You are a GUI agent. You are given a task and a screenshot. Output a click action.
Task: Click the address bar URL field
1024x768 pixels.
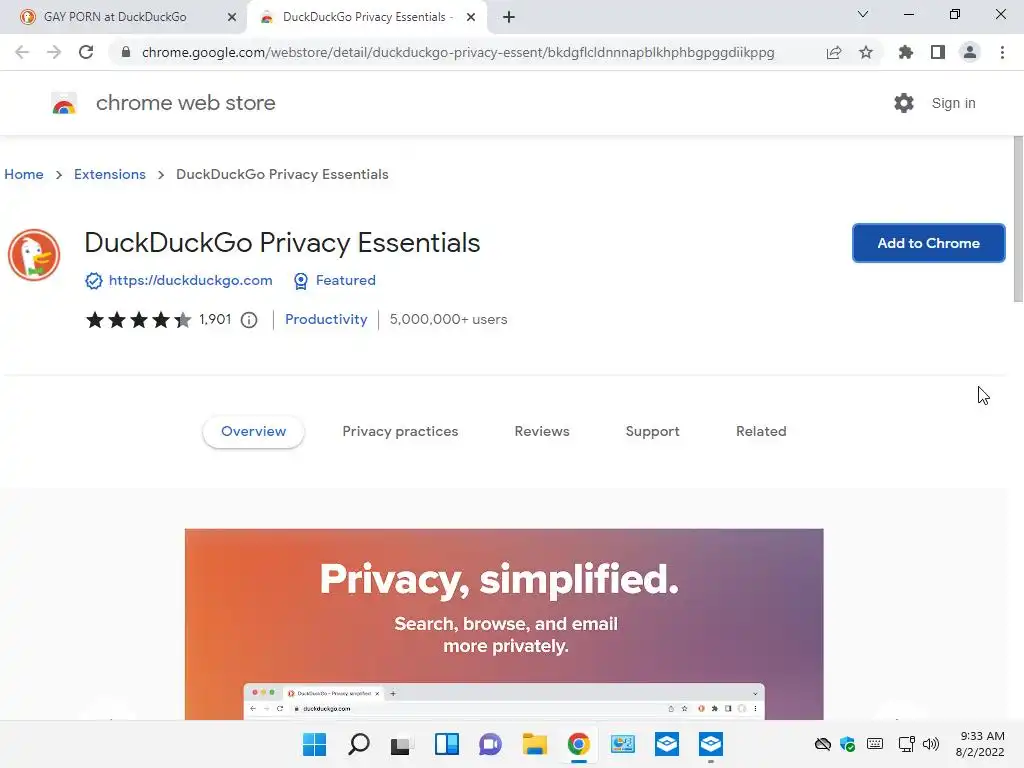tap(458, 52)
